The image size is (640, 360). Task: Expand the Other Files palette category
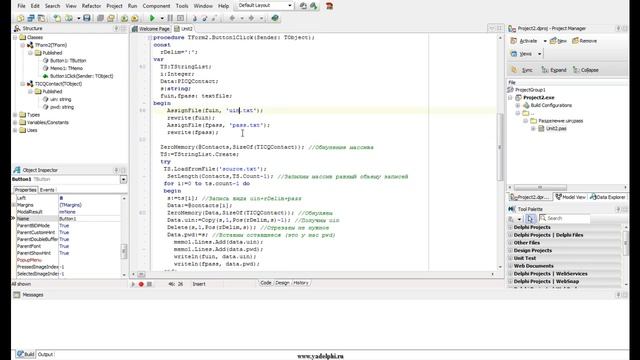(510, 243)
